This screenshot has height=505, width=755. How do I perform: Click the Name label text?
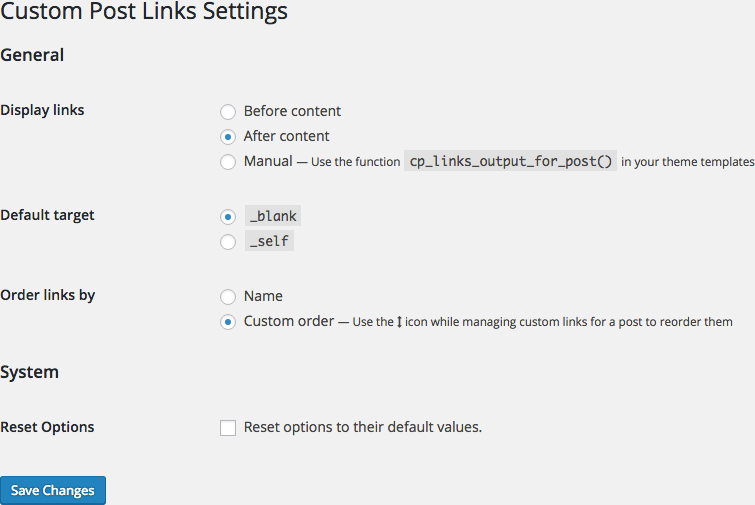click(263, 296)
